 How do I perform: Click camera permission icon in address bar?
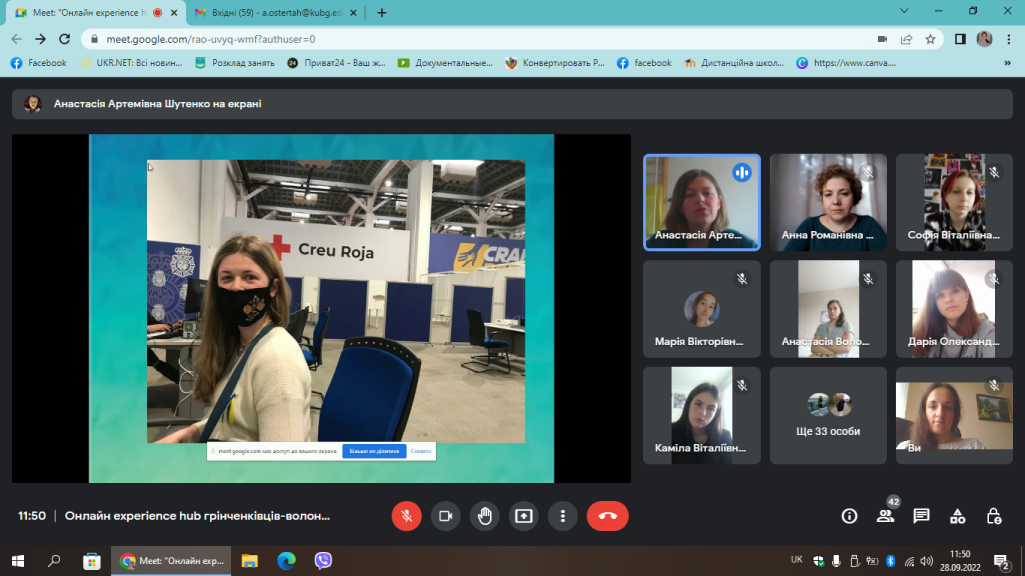pos(882,39)
